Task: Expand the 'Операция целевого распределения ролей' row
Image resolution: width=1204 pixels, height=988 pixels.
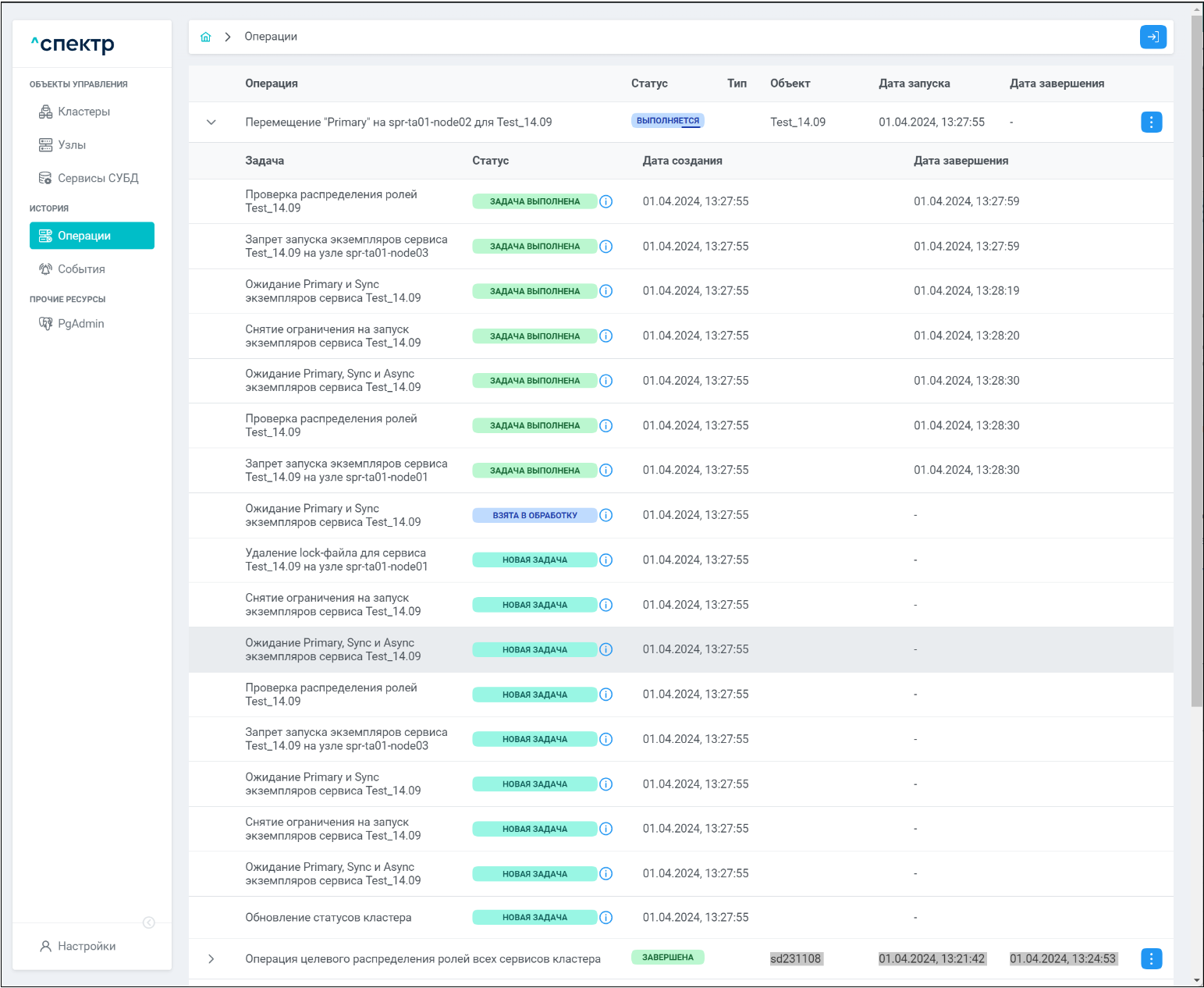Action: (211, 959)
